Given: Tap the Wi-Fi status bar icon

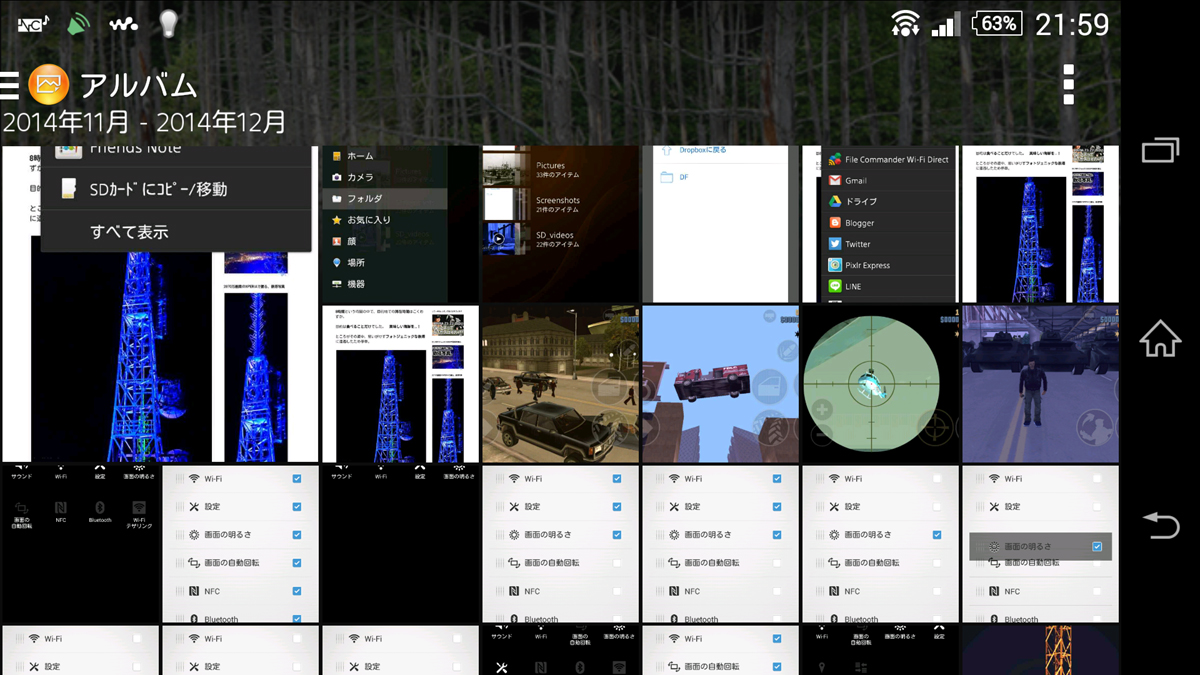Looking at the screenshot, I should (906, 24).
